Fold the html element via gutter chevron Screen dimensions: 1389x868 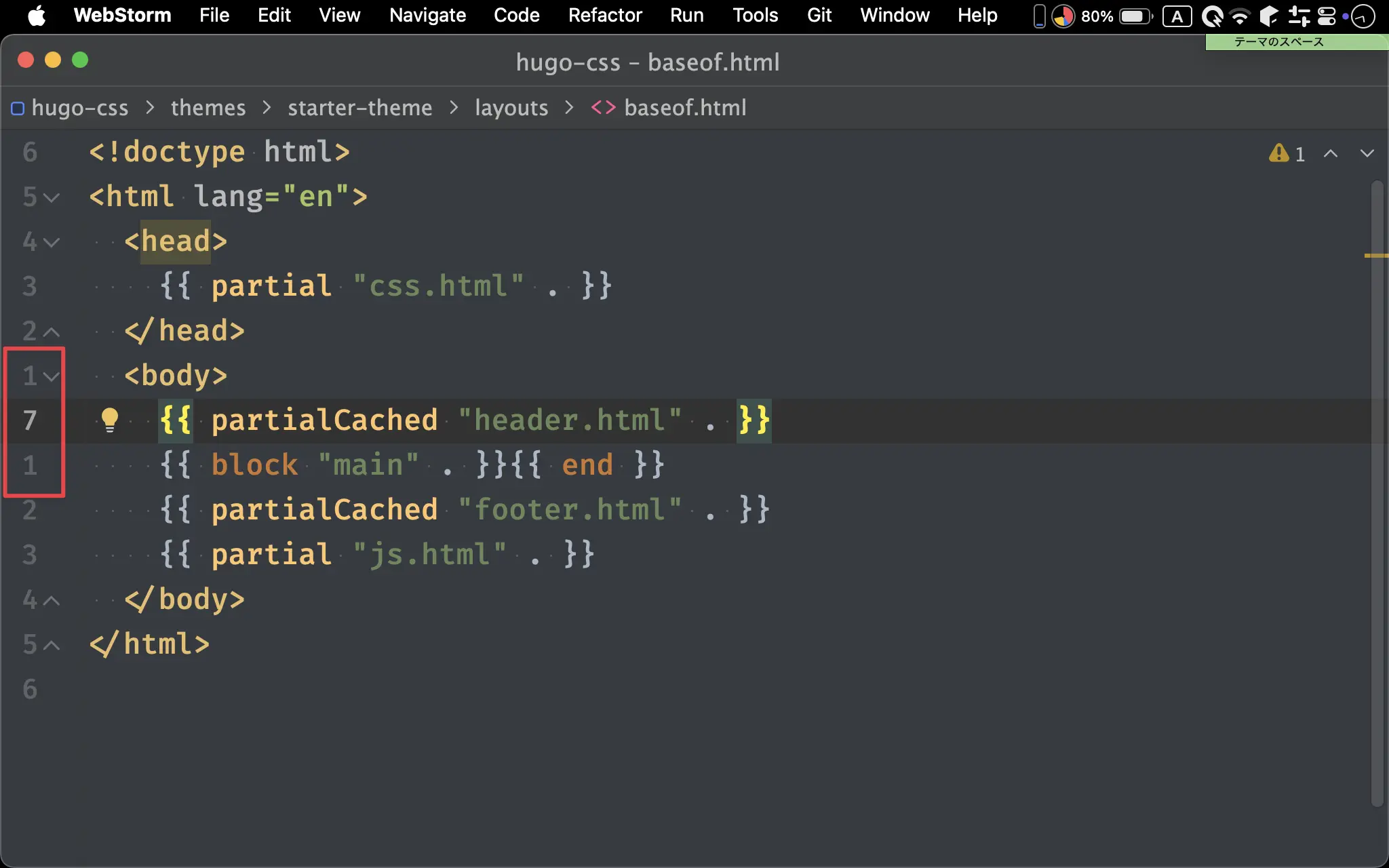pyautogui.click(x=52, y=197)
